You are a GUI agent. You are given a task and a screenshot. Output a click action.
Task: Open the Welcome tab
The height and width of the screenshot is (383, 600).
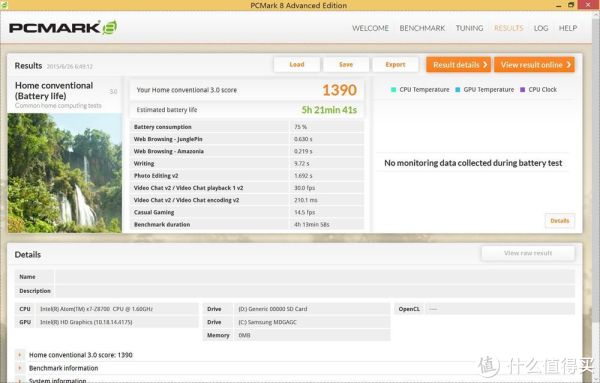(370, 28)
